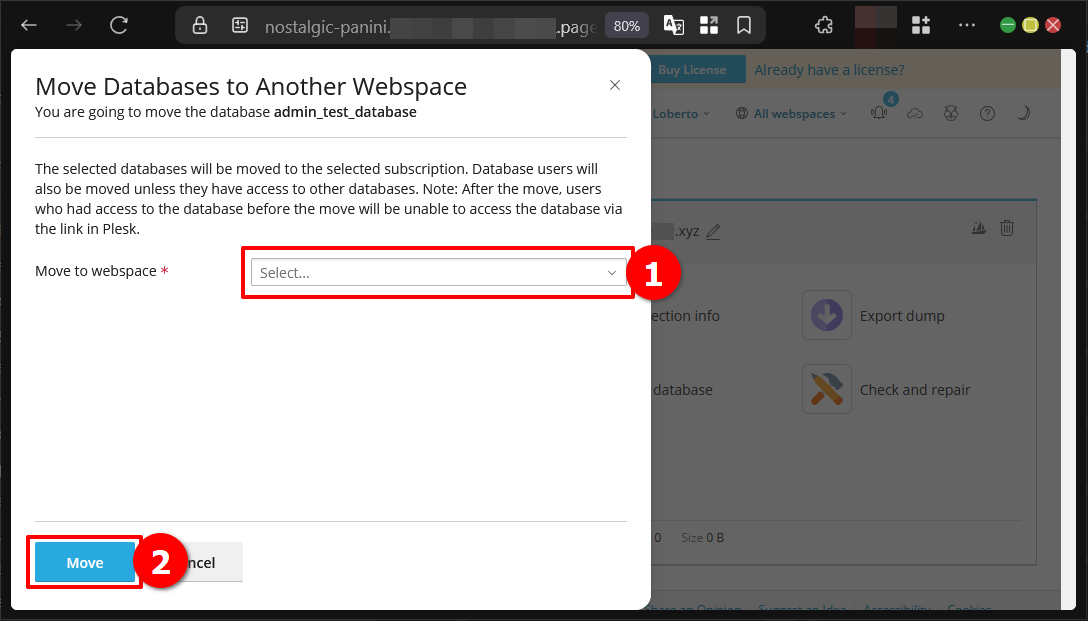Open the Move to webspace dropdown
1088x621 pixels.
click(438, 272)
